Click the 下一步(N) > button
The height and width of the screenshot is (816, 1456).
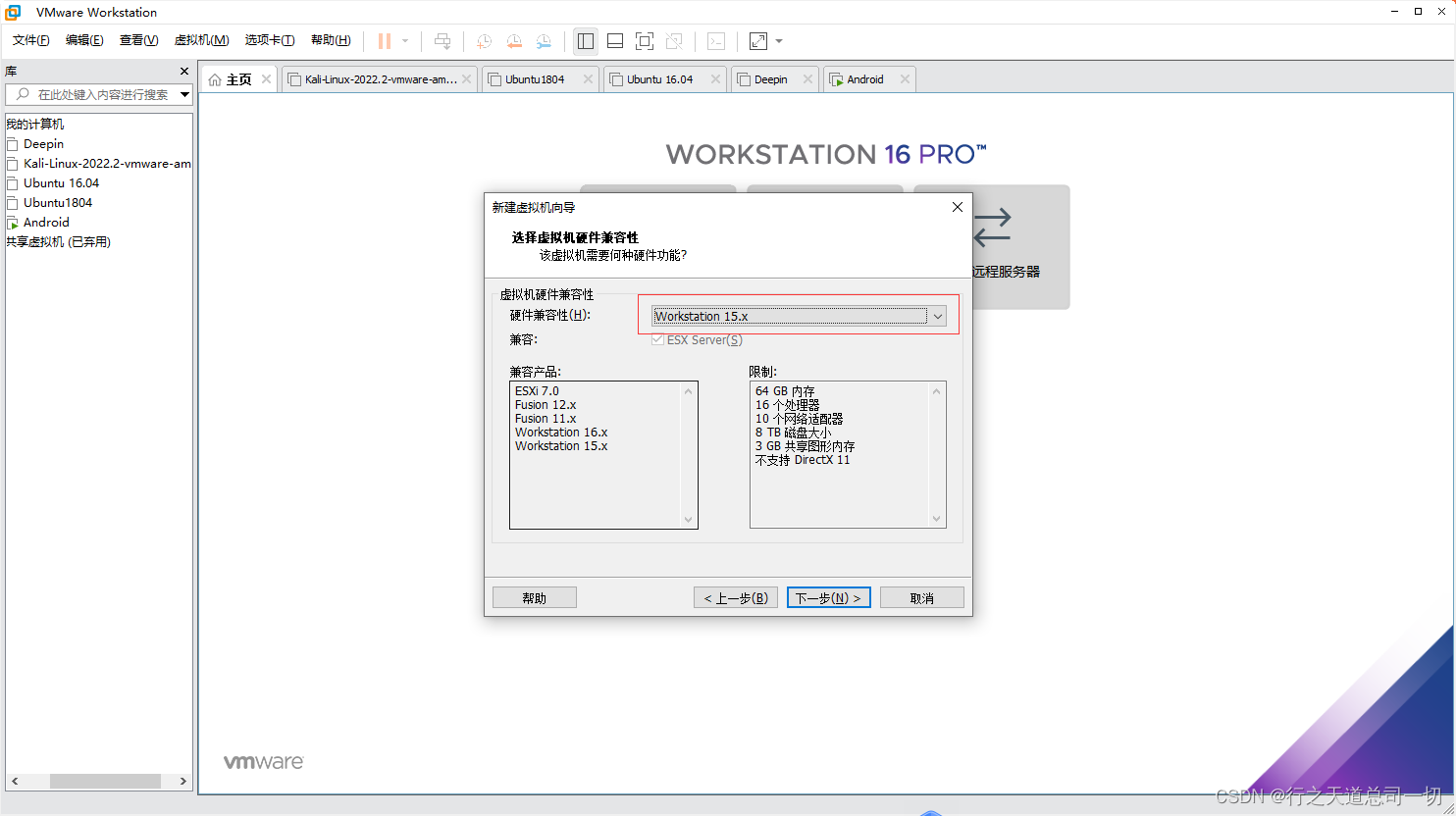(828, 597)
